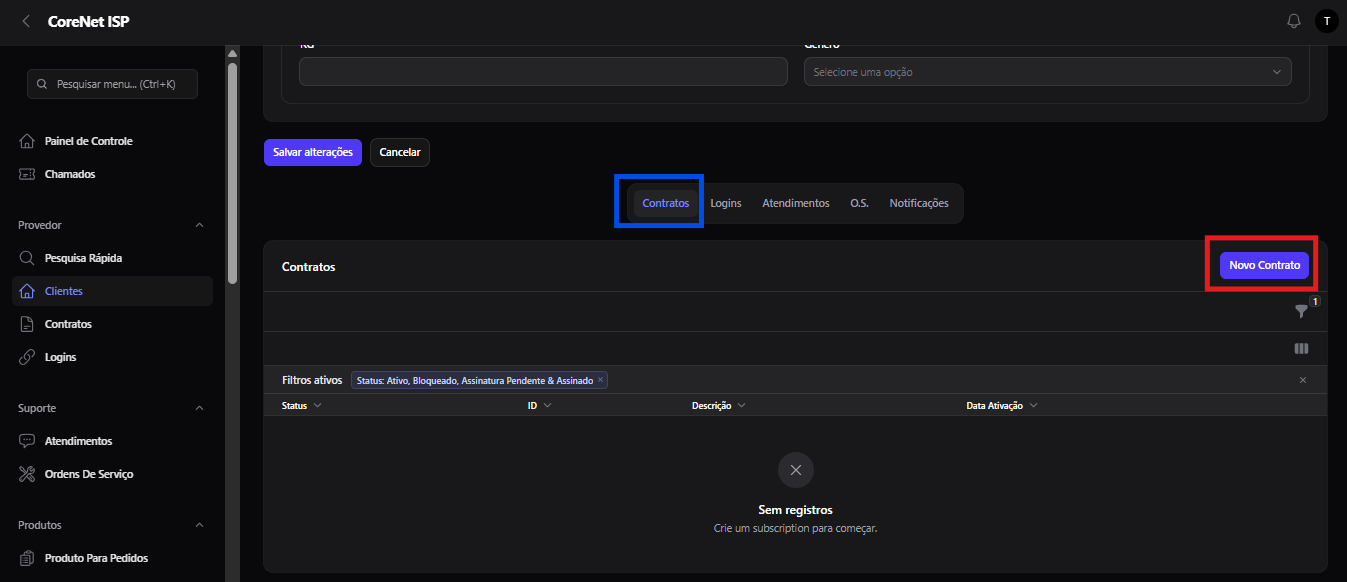
Task: Focus the Pesquisar menu search field
Action: pyautogui.click(x=112, y=84)
